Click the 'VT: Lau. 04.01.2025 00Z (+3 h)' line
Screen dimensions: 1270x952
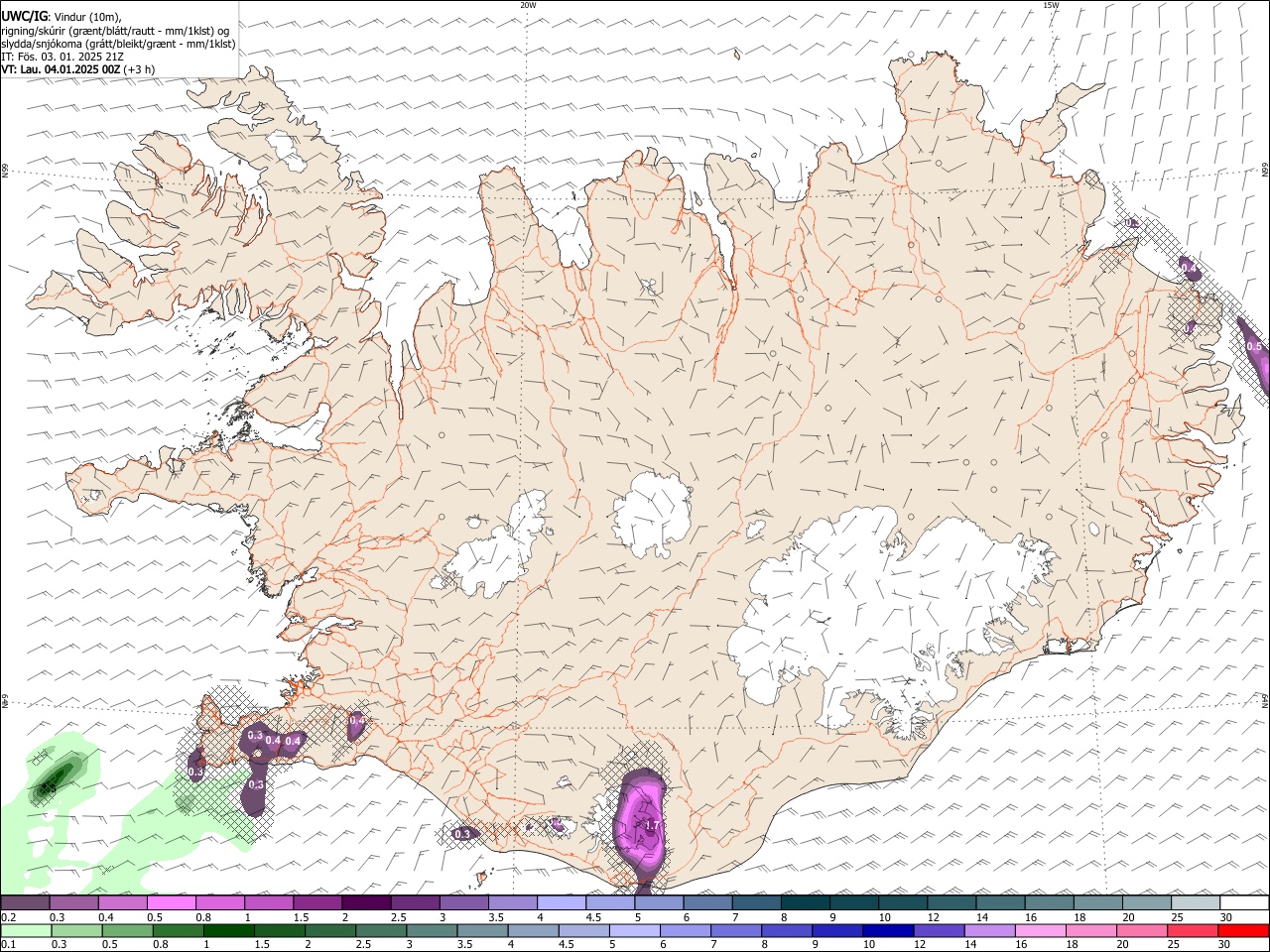click(x=77, y=69)
